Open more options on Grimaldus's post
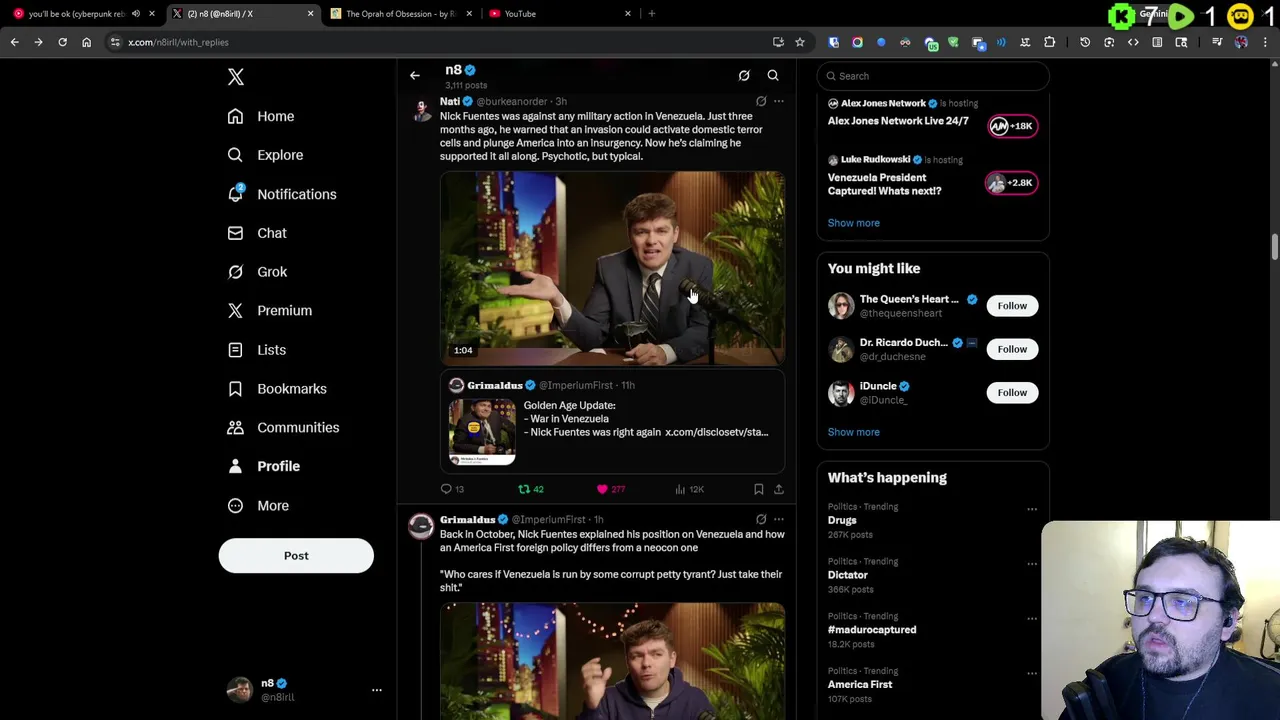Image resolution: width=1280 pixels, height=720 pixels. (x=779, y=519)
